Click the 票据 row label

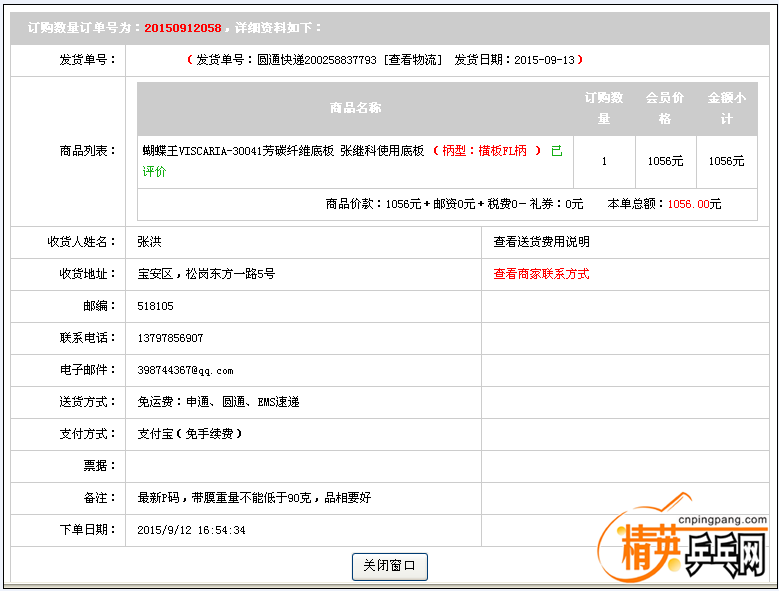tap(99, 466)
